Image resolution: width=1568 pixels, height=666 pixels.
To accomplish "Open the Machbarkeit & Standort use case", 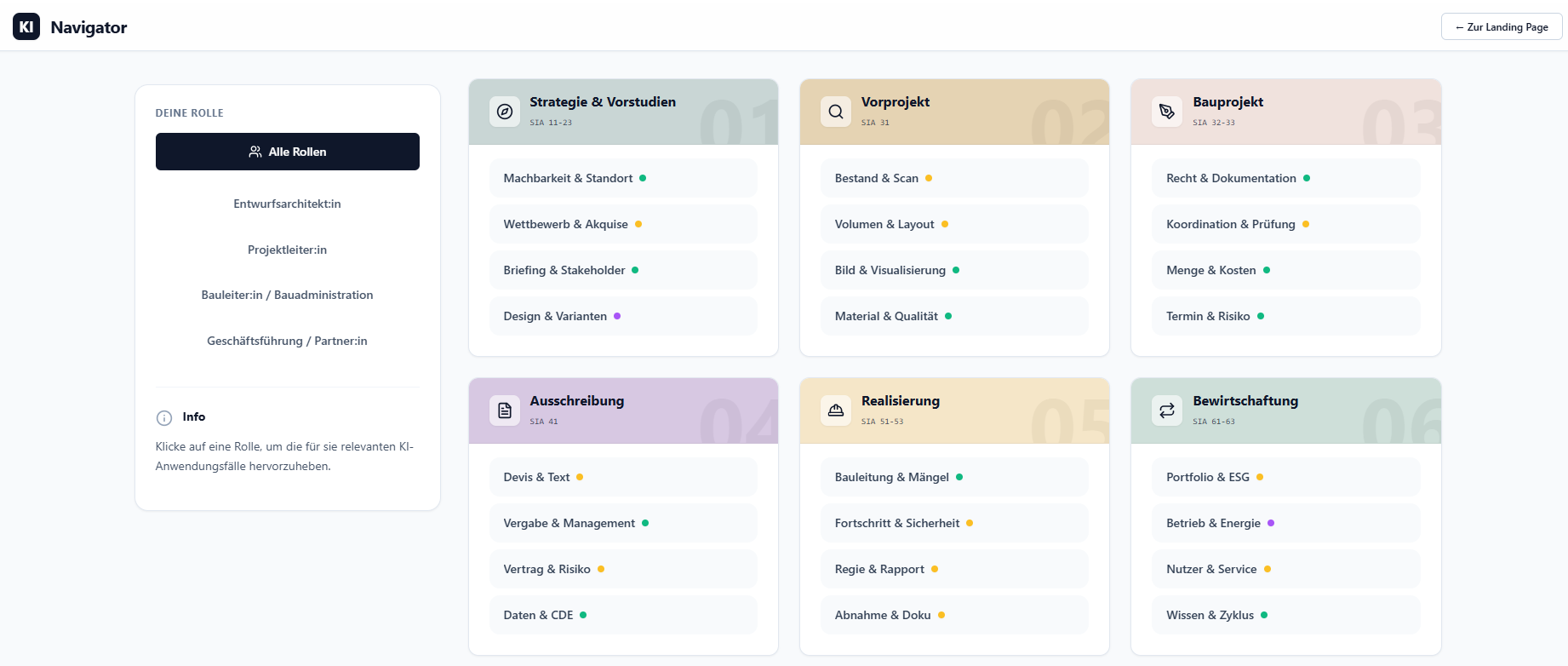I will click(623, 178).
